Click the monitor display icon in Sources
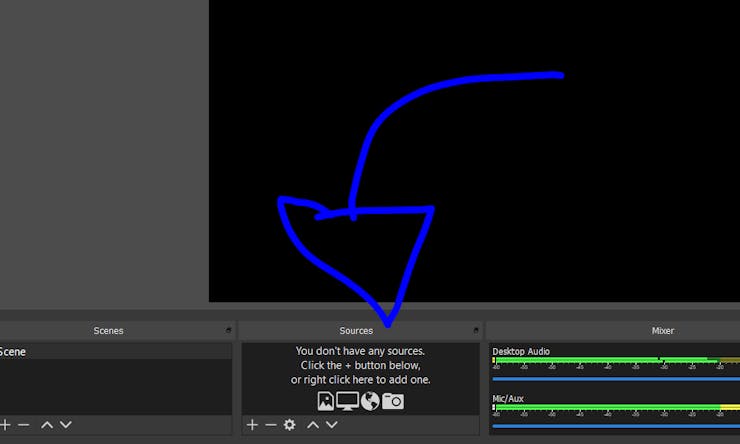740x444 pixels. point(347,401)
